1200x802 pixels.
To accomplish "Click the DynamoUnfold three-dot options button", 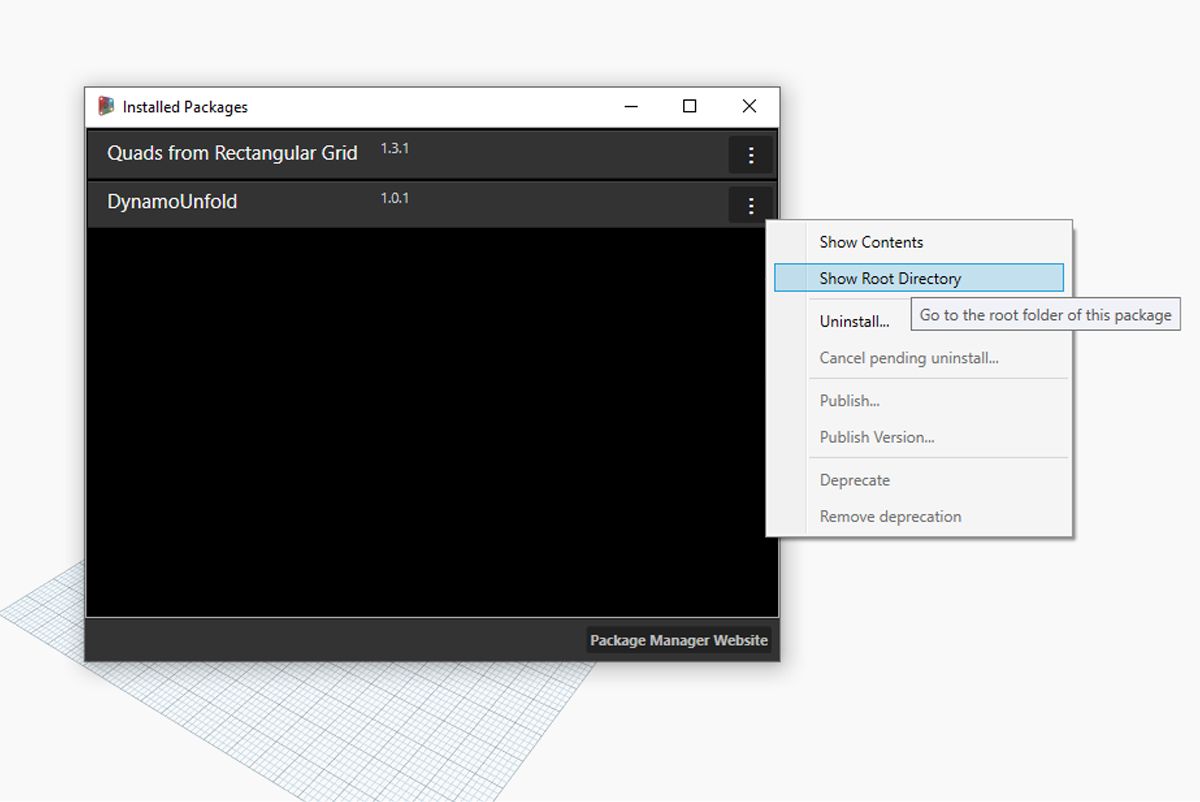I will click(x=750, y=206).
